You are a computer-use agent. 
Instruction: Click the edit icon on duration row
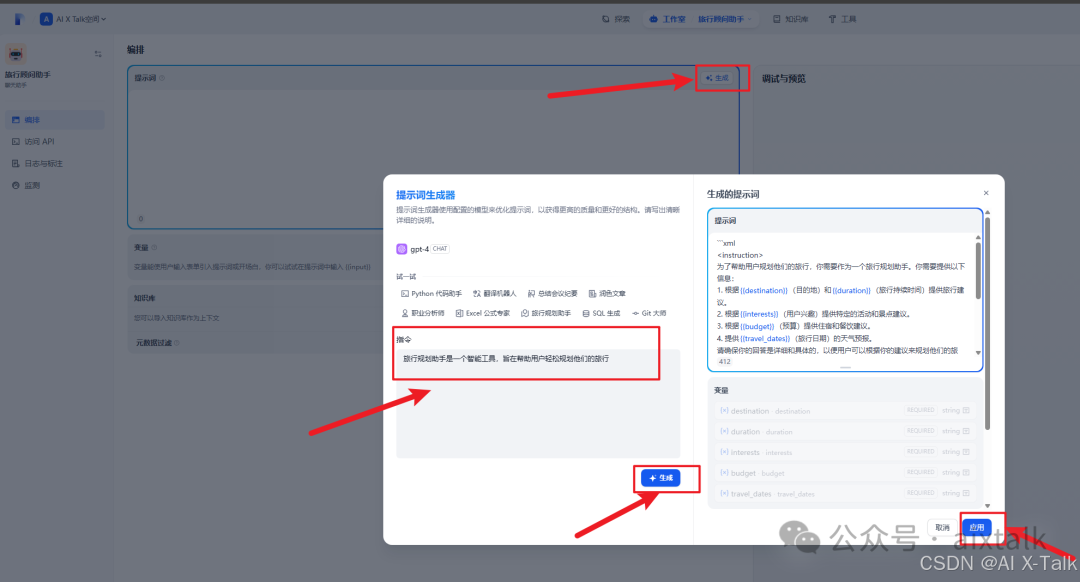point(966,431)
